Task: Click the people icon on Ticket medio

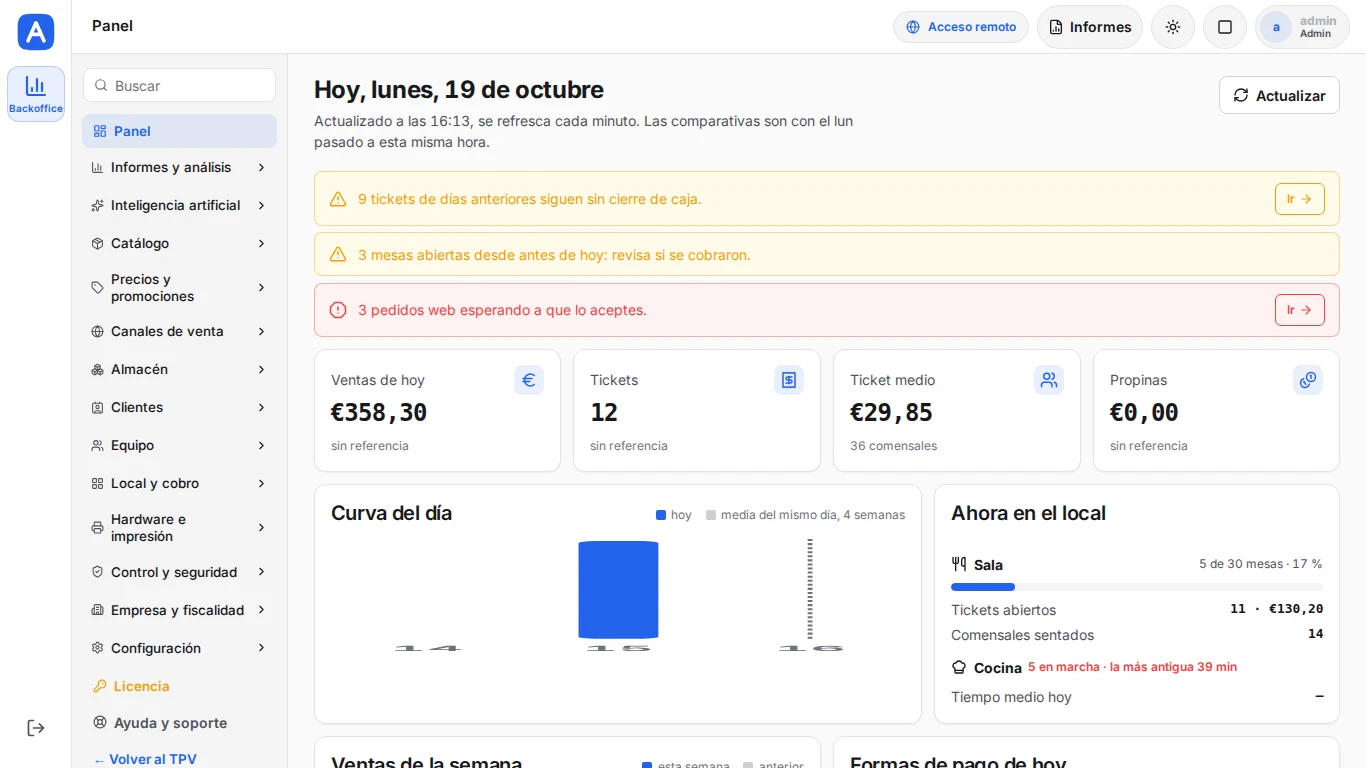Action: point(1049,380)
